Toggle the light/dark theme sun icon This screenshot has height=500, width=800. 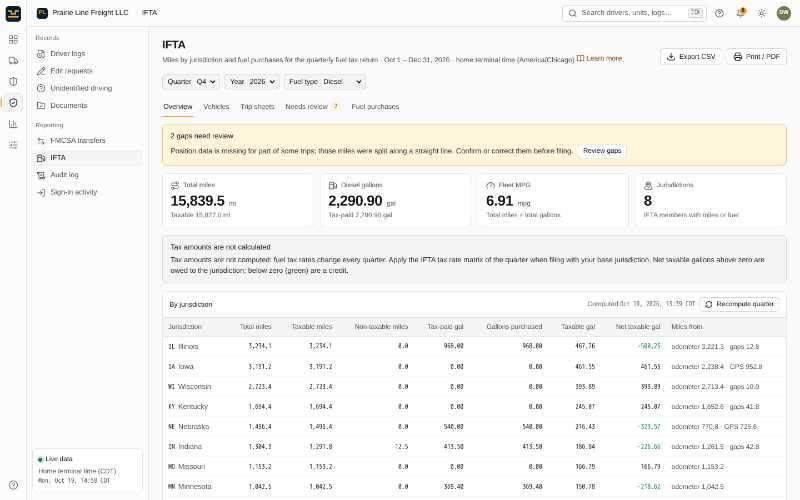point(762,13)
